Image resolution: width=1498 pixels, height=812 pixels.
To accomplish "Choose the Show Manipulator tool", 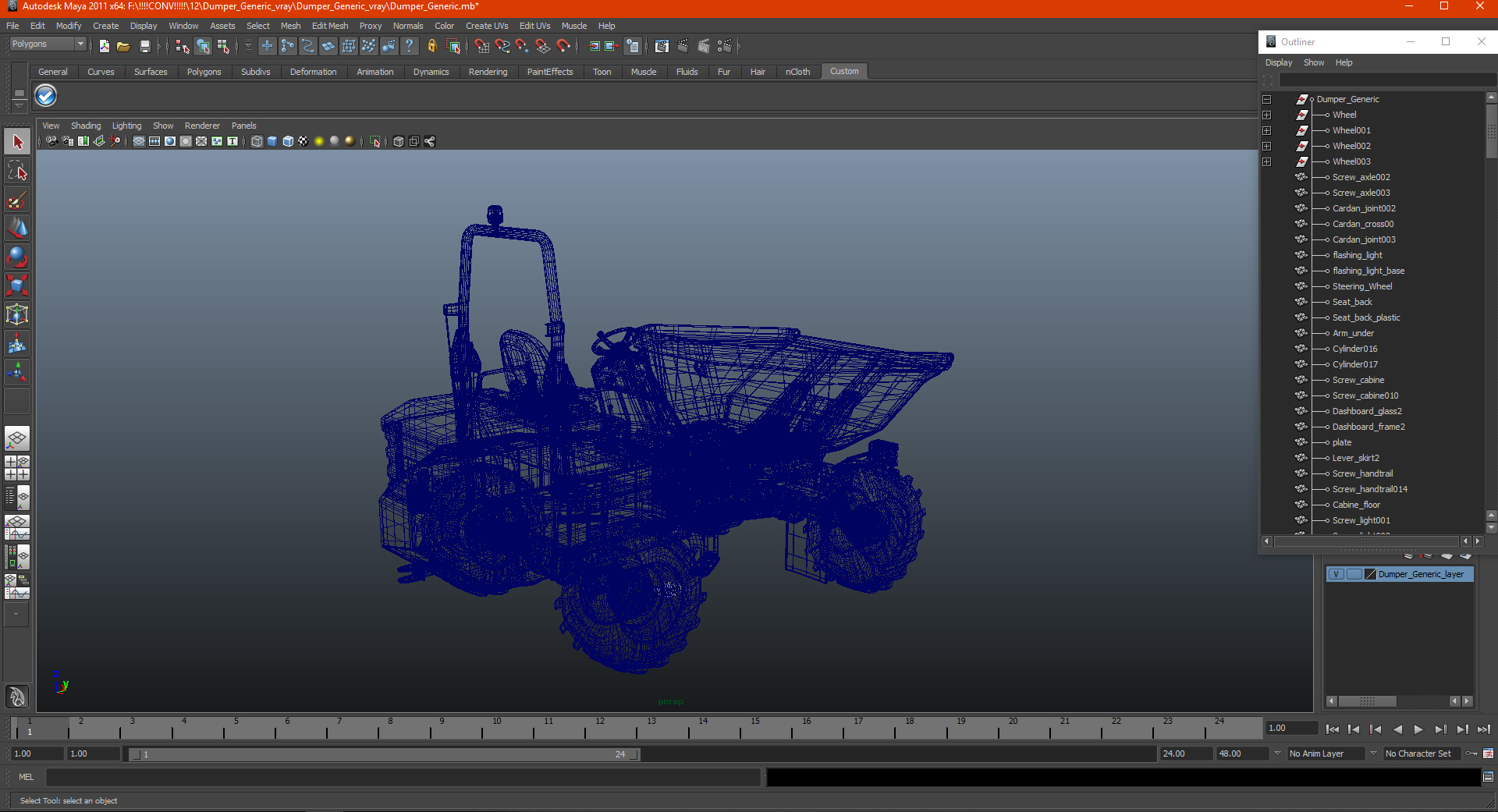I will 17,372.
